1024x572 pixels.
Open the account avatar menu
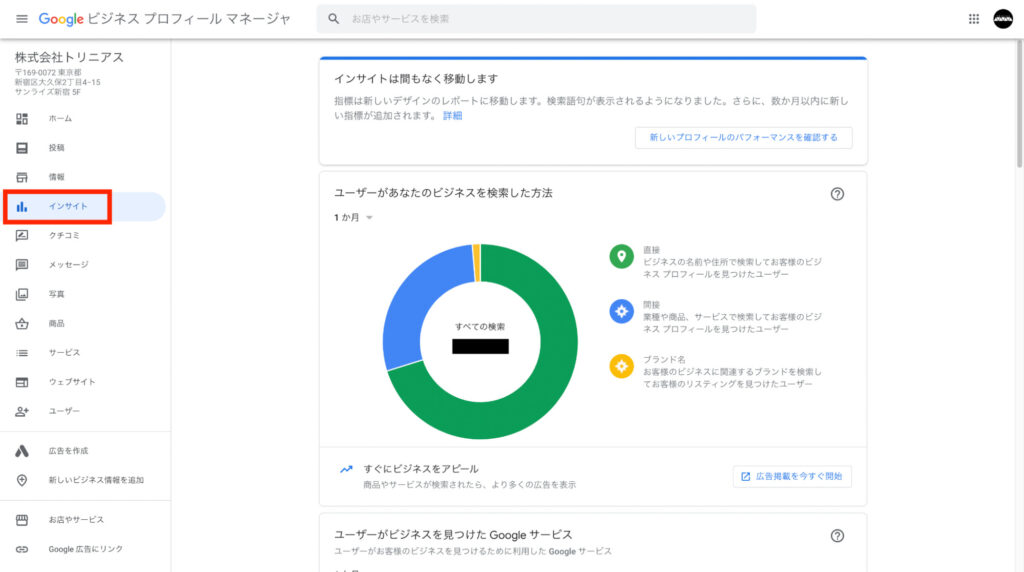1003,19
